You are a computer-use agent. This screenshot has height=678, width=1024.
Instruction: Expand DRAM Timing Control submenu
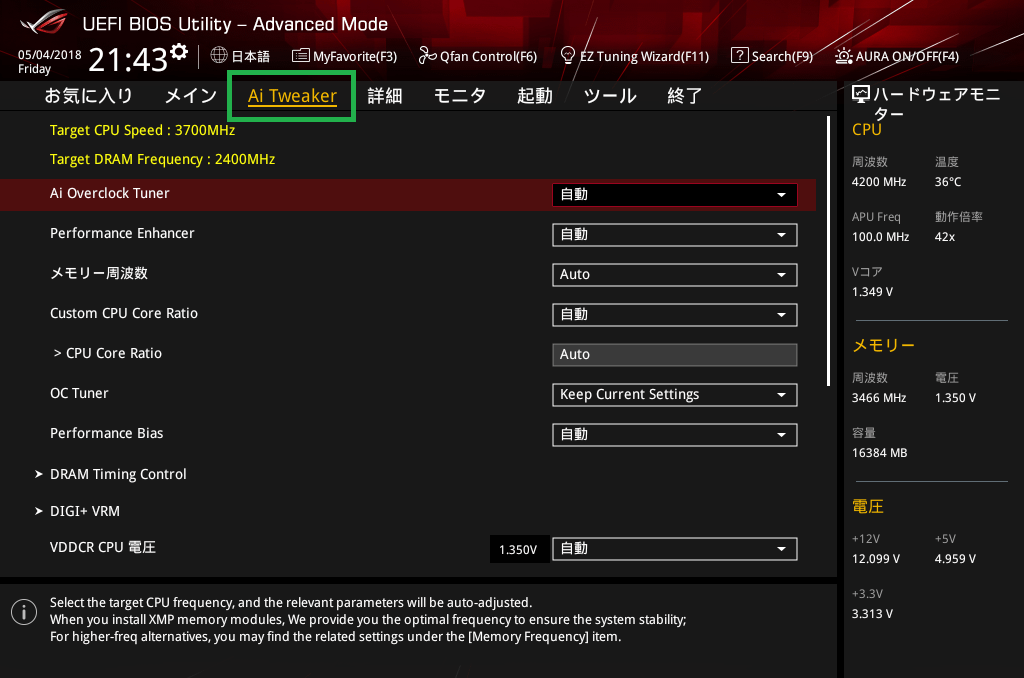[x=118, y=474]
